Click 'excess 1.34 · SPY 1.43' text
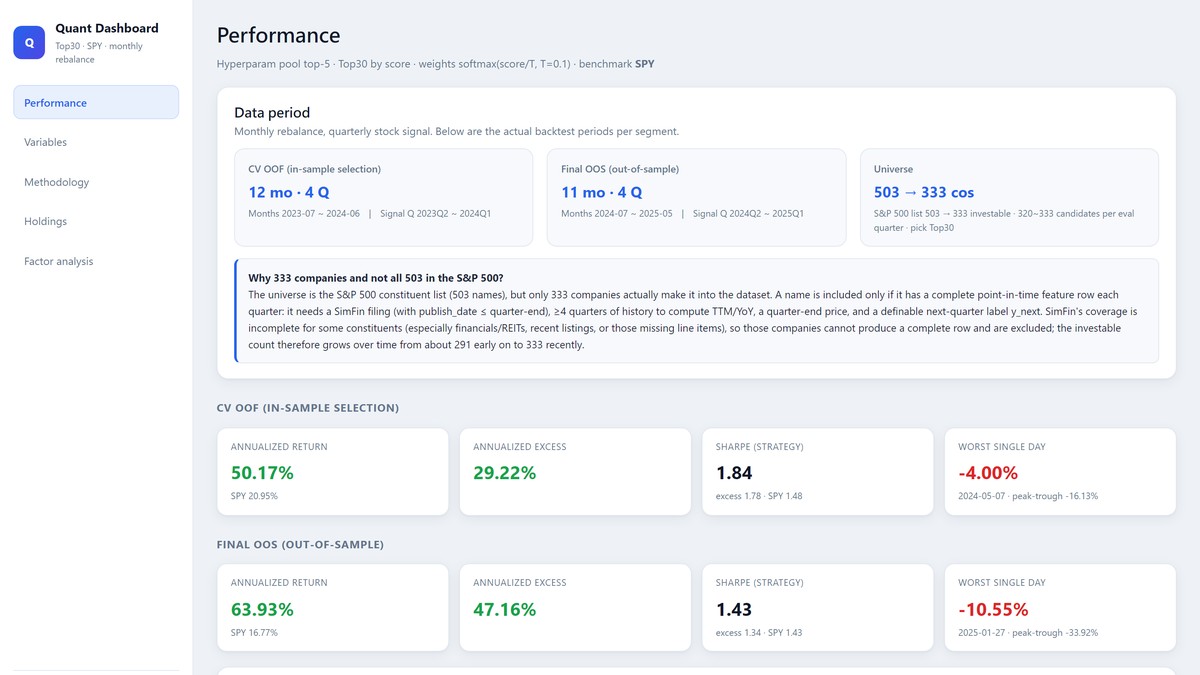 point(759,632)
